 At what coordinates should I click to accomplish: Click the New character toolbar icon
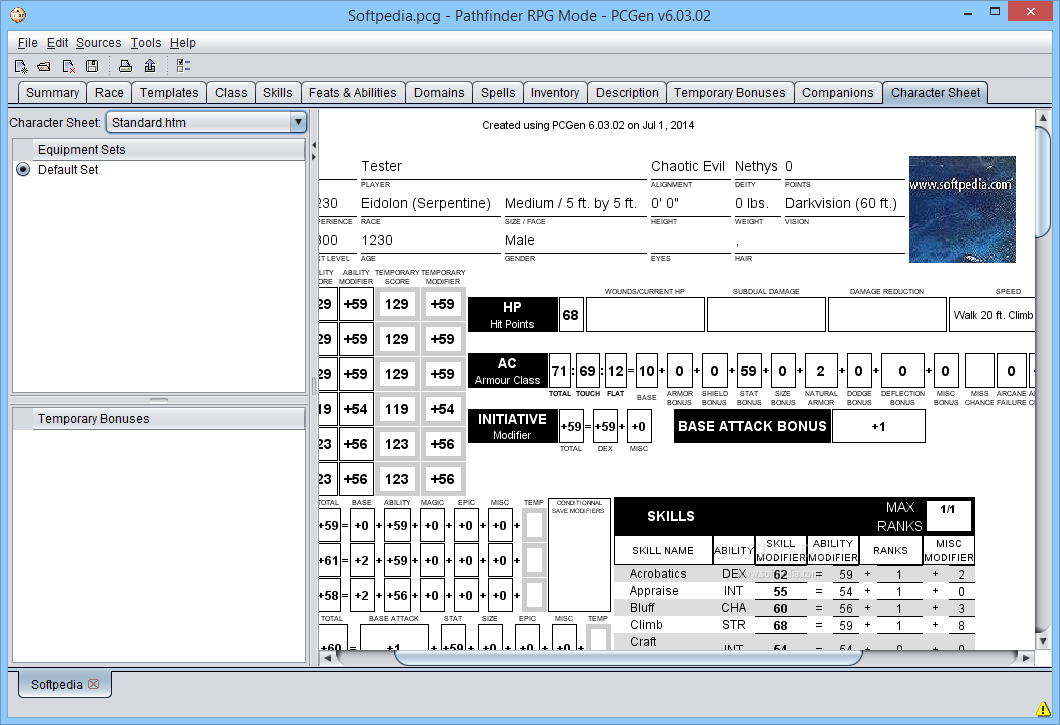click(21, 66)
